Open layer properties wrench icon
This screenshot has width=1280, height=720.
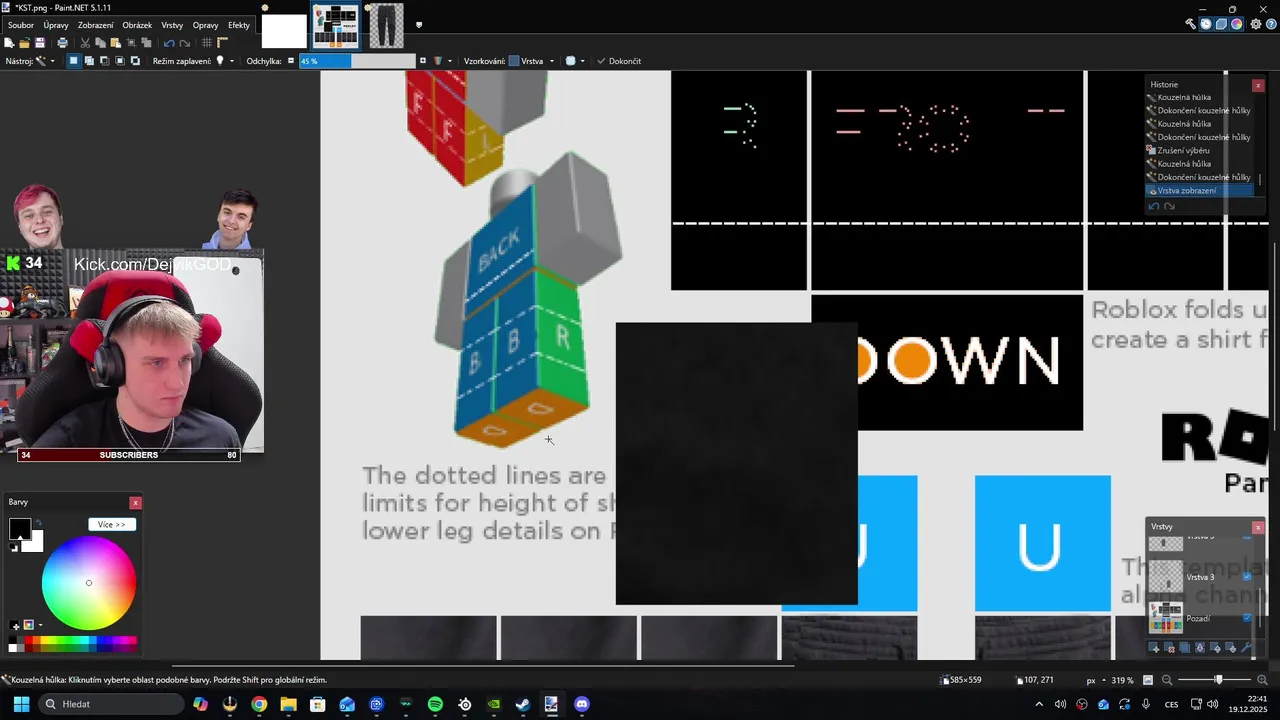1246,648
